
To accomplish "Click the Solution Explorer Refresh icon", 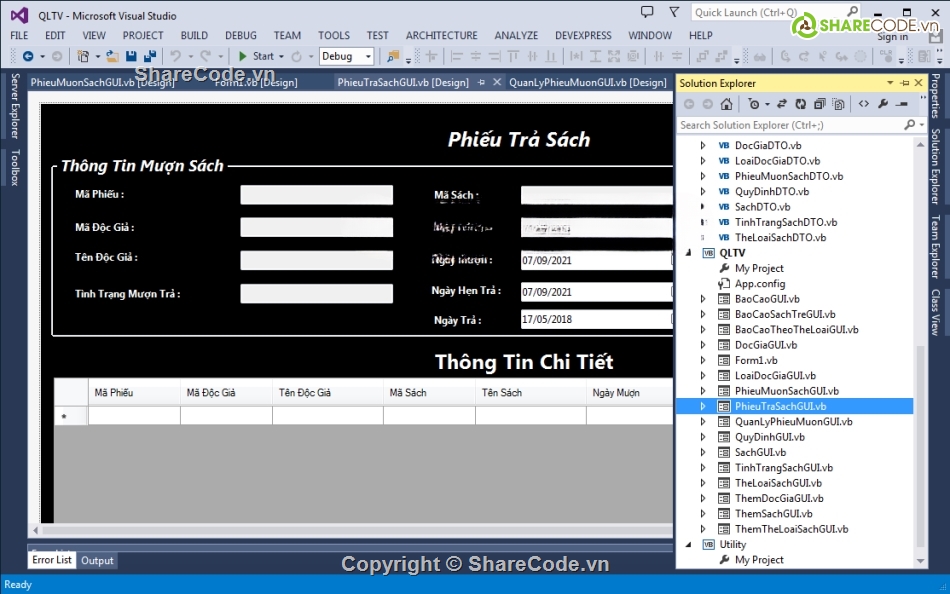I will coord(800,104).
